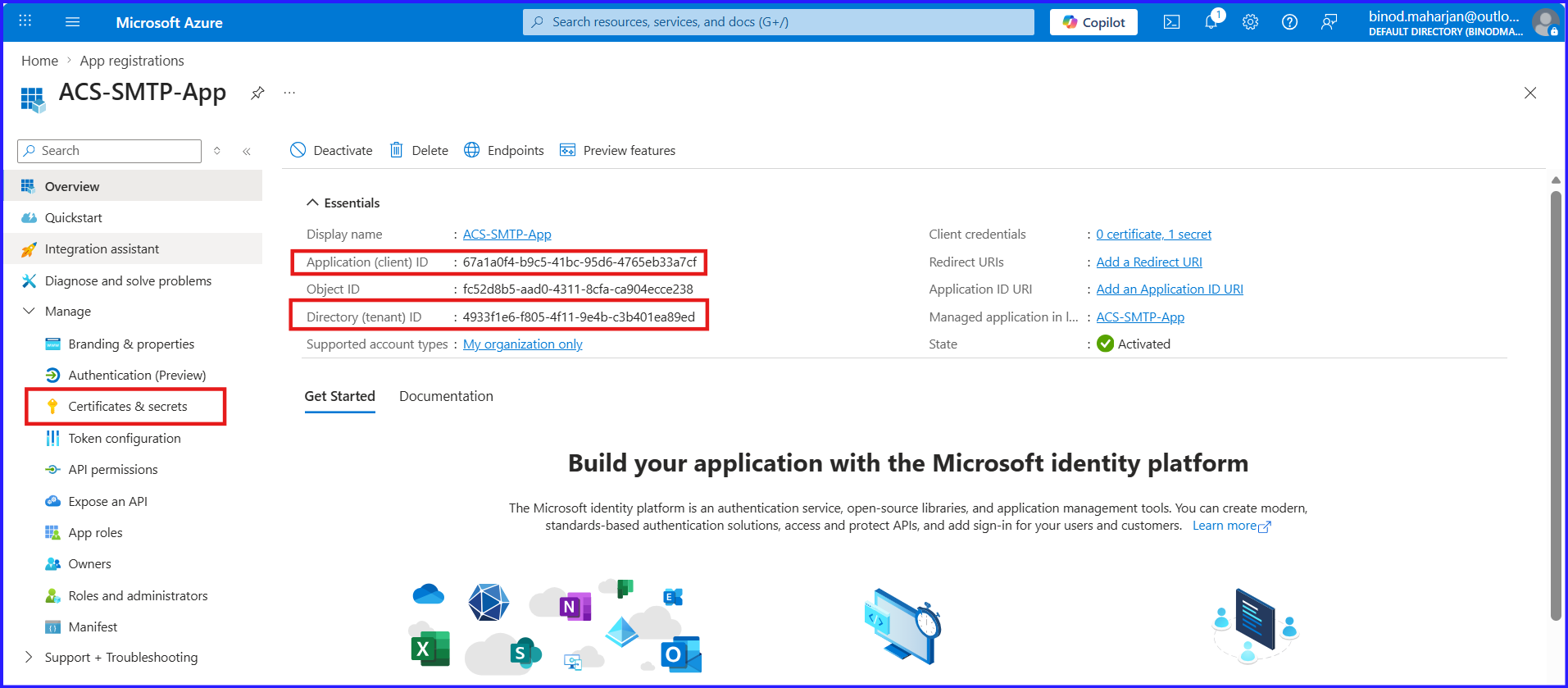Screen dimensions: 1568x688
Task: Click the Deactivate toolbar button
Action: point(331,150)
